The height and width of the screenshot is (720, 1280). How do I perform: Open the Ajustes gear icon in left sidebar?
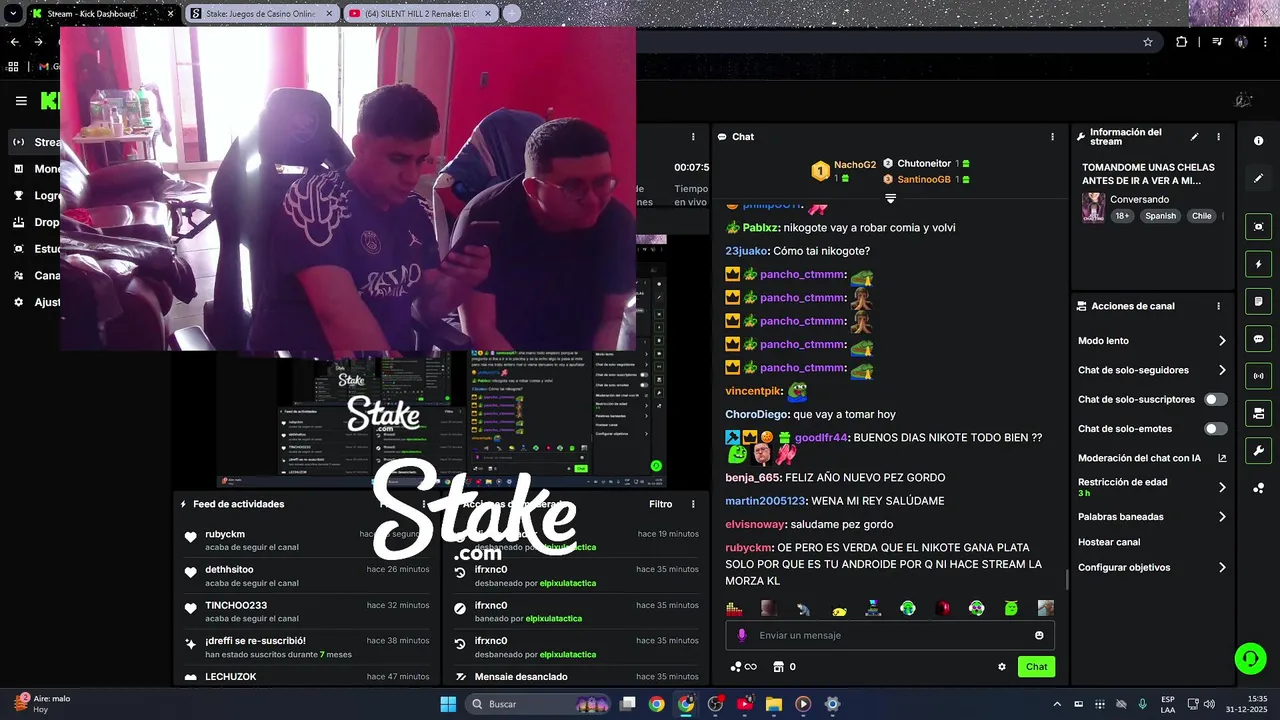coord(18,302)
